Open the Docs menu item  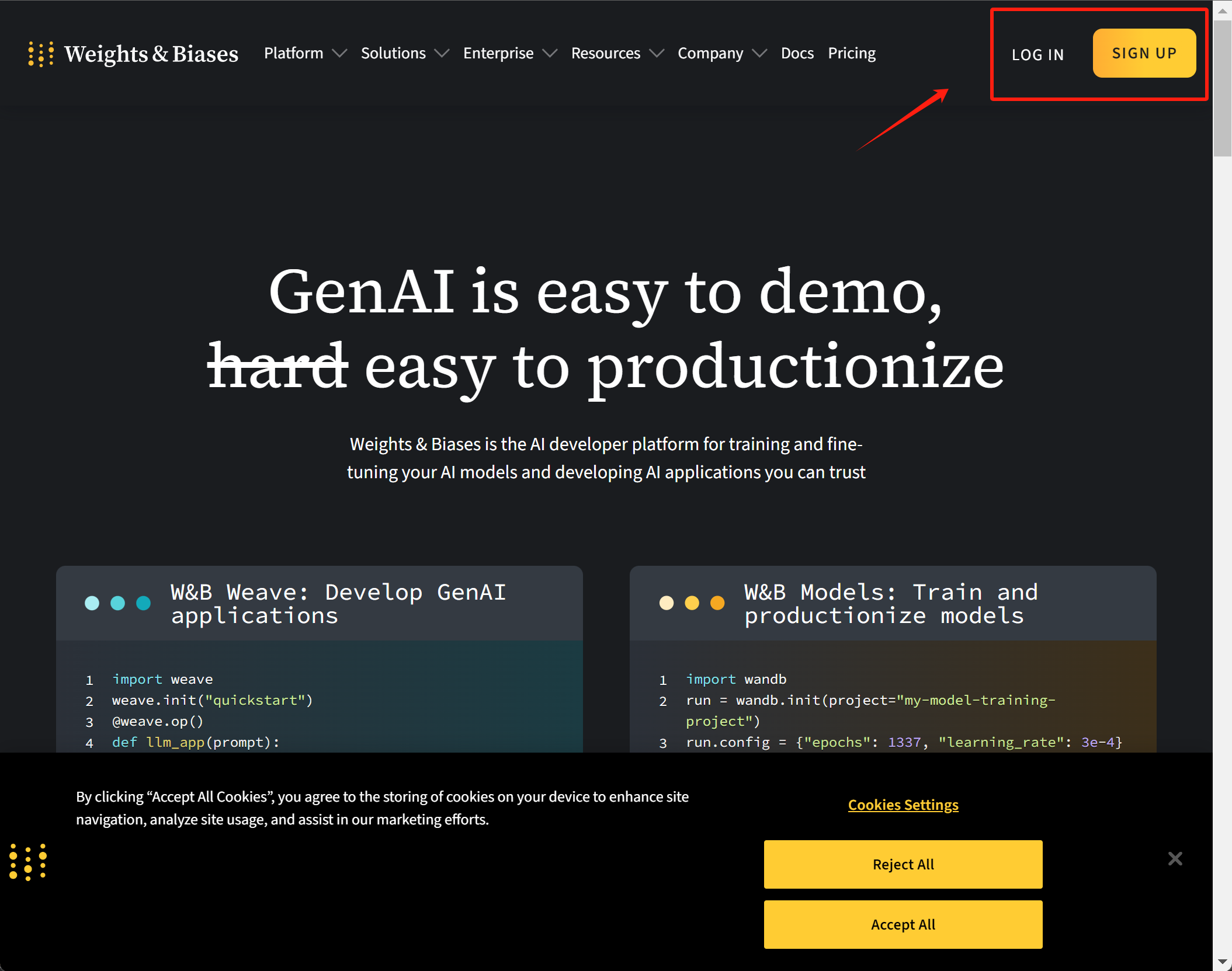(797, 54)
